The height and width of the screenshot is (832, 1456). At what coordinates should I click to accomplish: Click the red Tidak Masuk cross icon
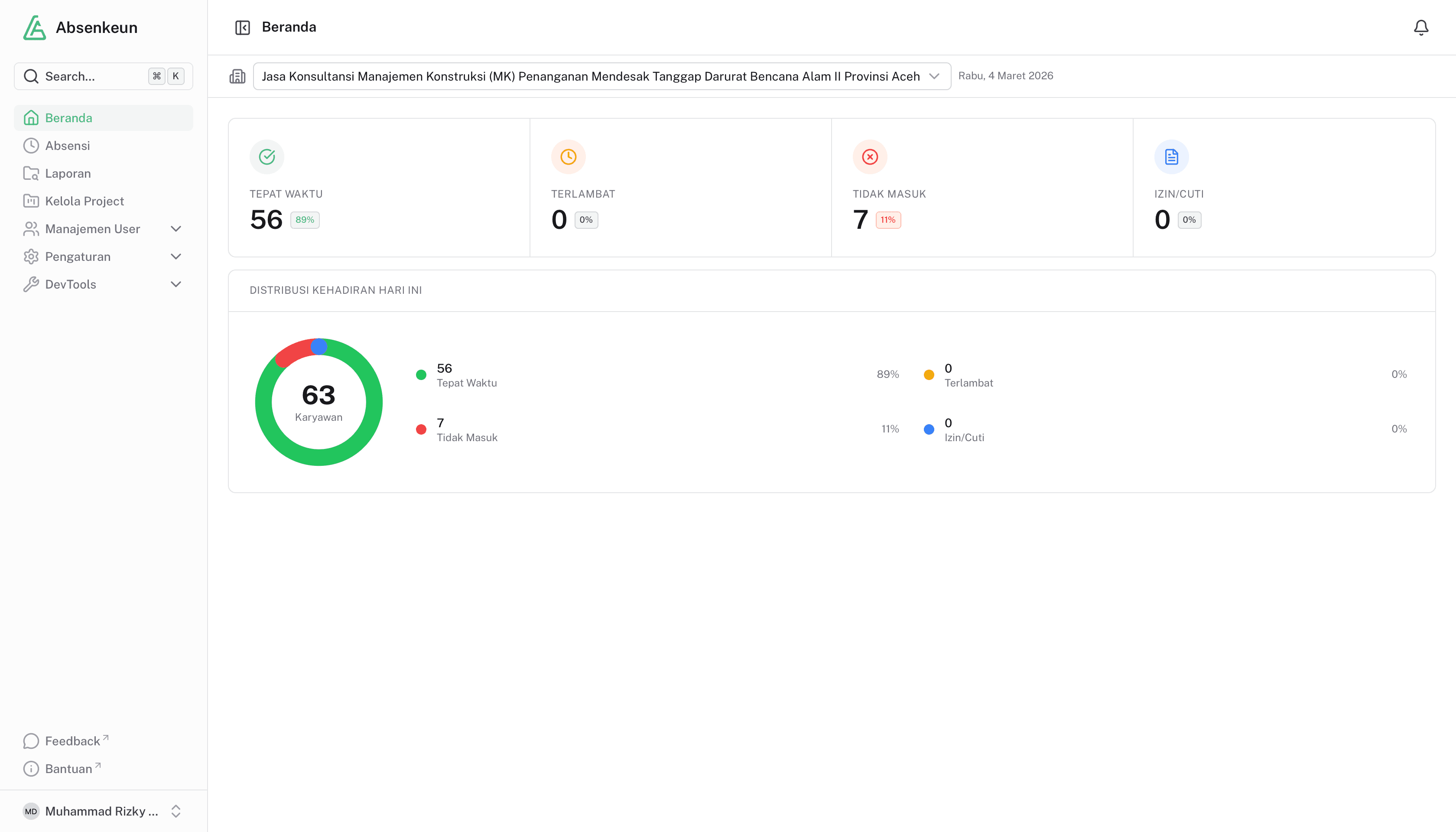870,156
